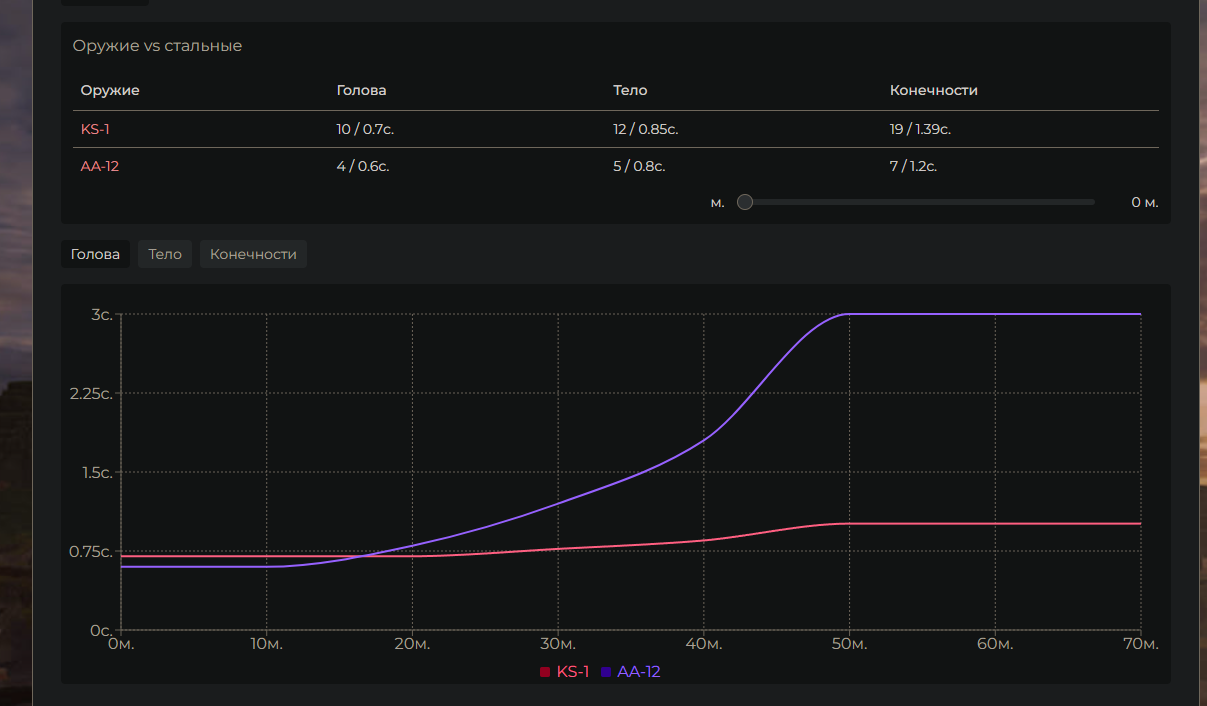Switch to the Конечности chart tab

(x=253, y=254)
